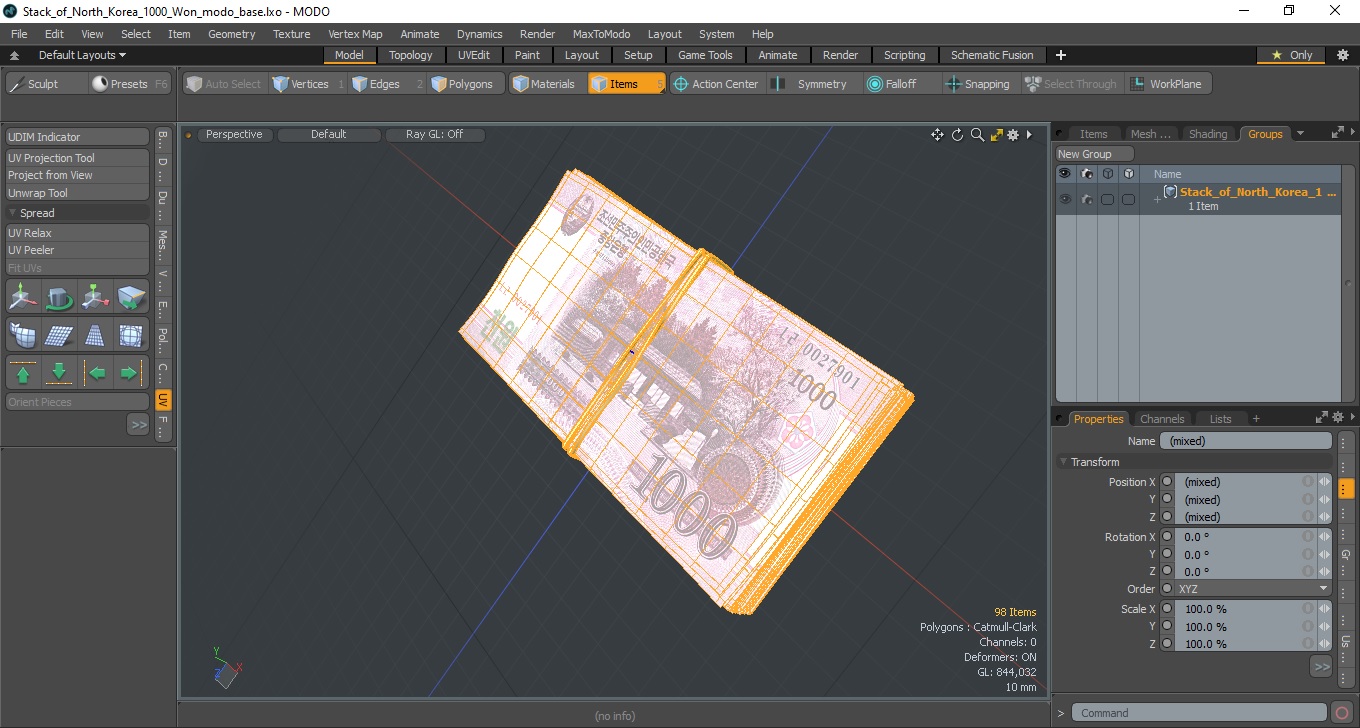Select the 3D axis orientation gizmo
Image resolution: width=1360 pixels, height=728 pixels.
pos(227,668)
